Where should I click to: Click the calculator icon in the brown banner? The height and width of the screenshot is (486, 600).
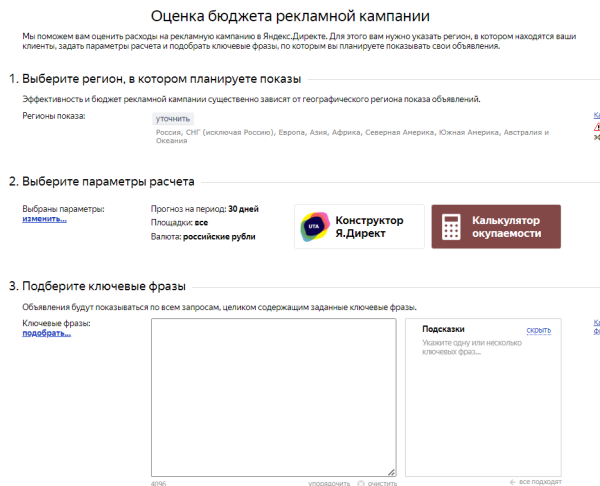[x=451, y=227]
